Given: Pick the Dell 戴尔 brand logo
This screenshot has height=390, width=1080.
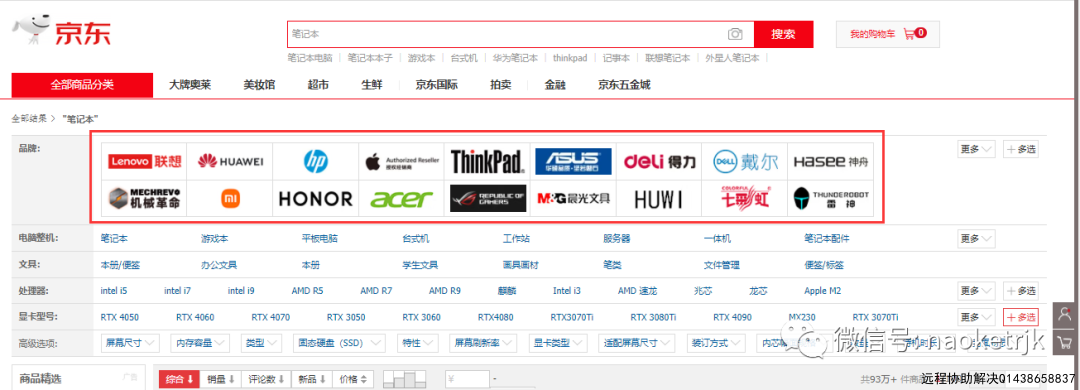Looking at the screenshot, I should point(745,162).
